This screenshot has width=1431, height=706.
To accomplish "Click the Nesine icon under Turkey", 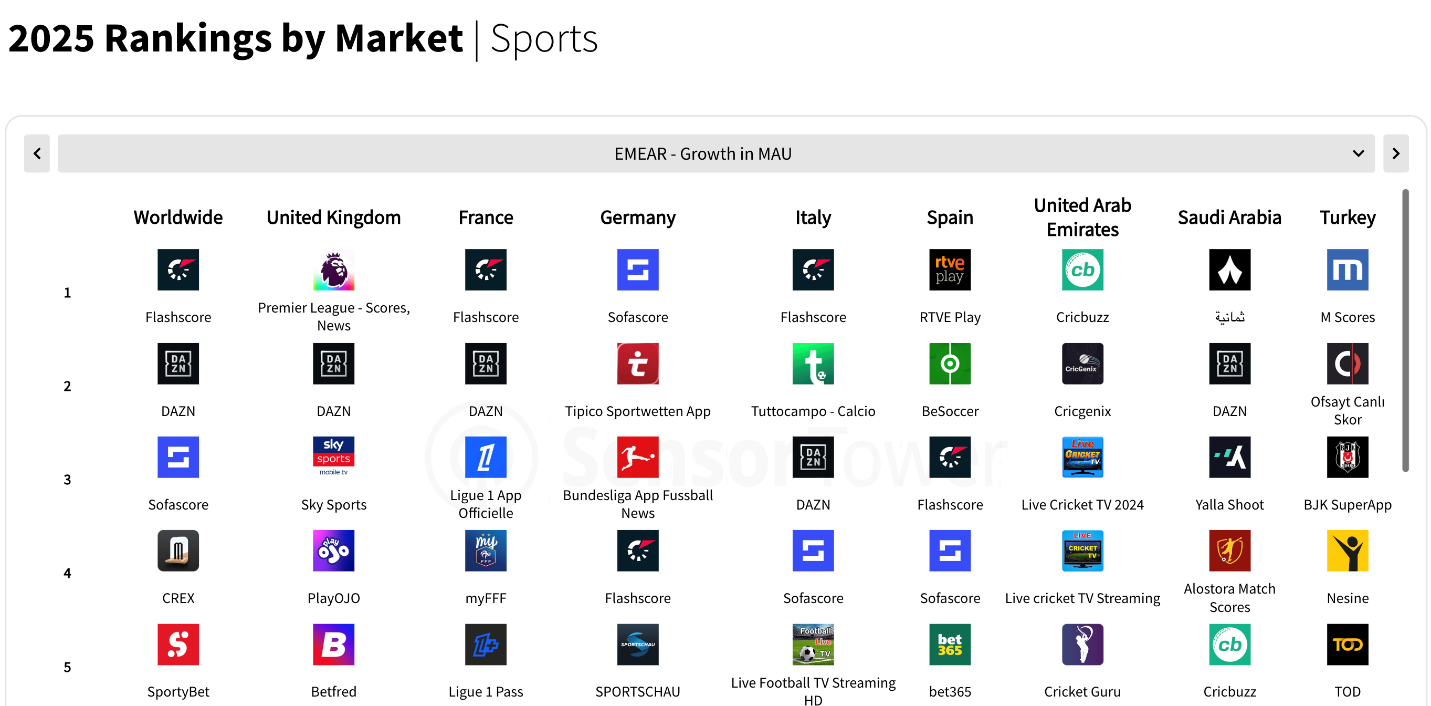I will click(1347, 551).
